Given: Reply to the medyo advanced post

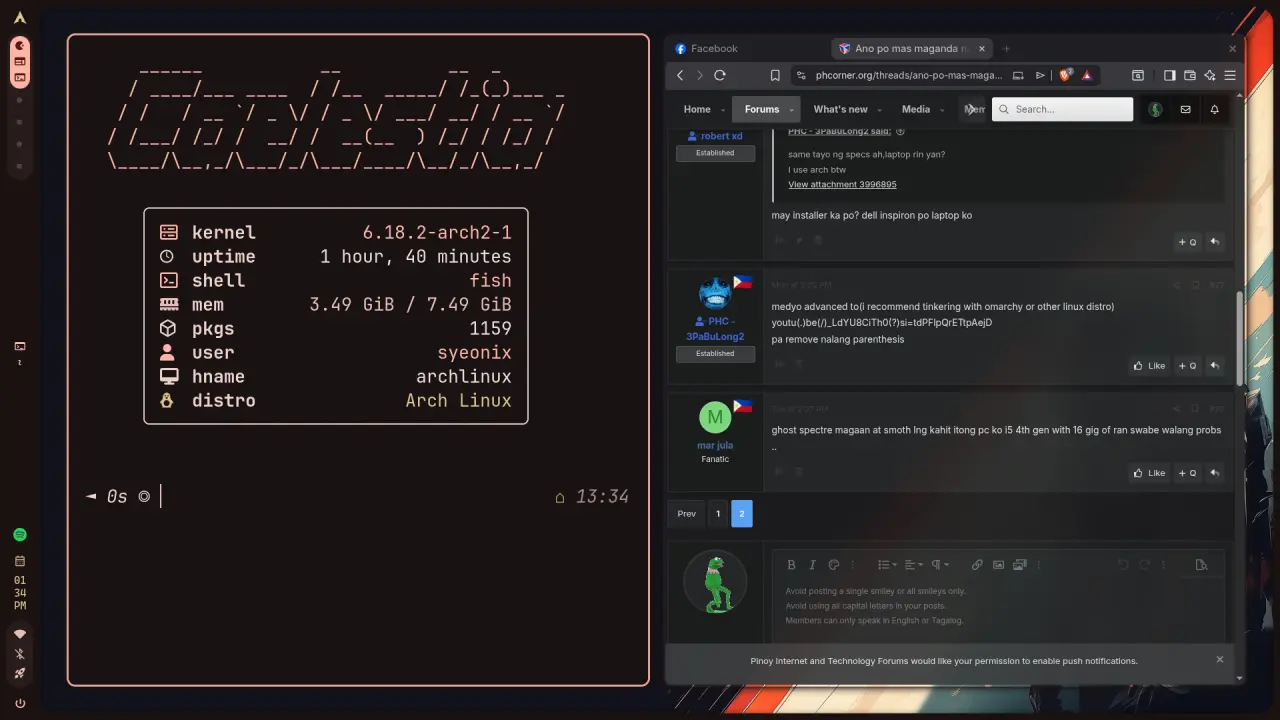Looking at the screenshot, I should click(x=1214, y=366).
